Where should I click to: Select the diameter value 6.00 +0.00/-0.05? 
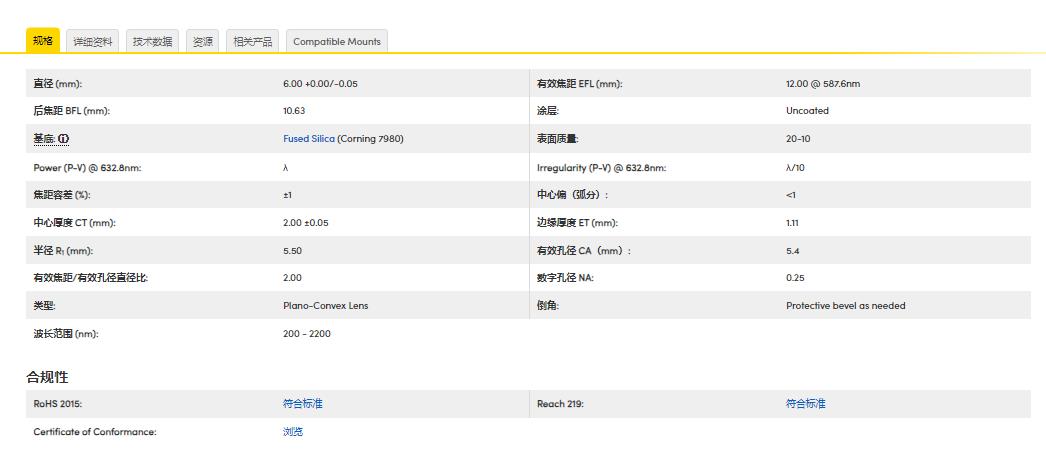[320, 83]
